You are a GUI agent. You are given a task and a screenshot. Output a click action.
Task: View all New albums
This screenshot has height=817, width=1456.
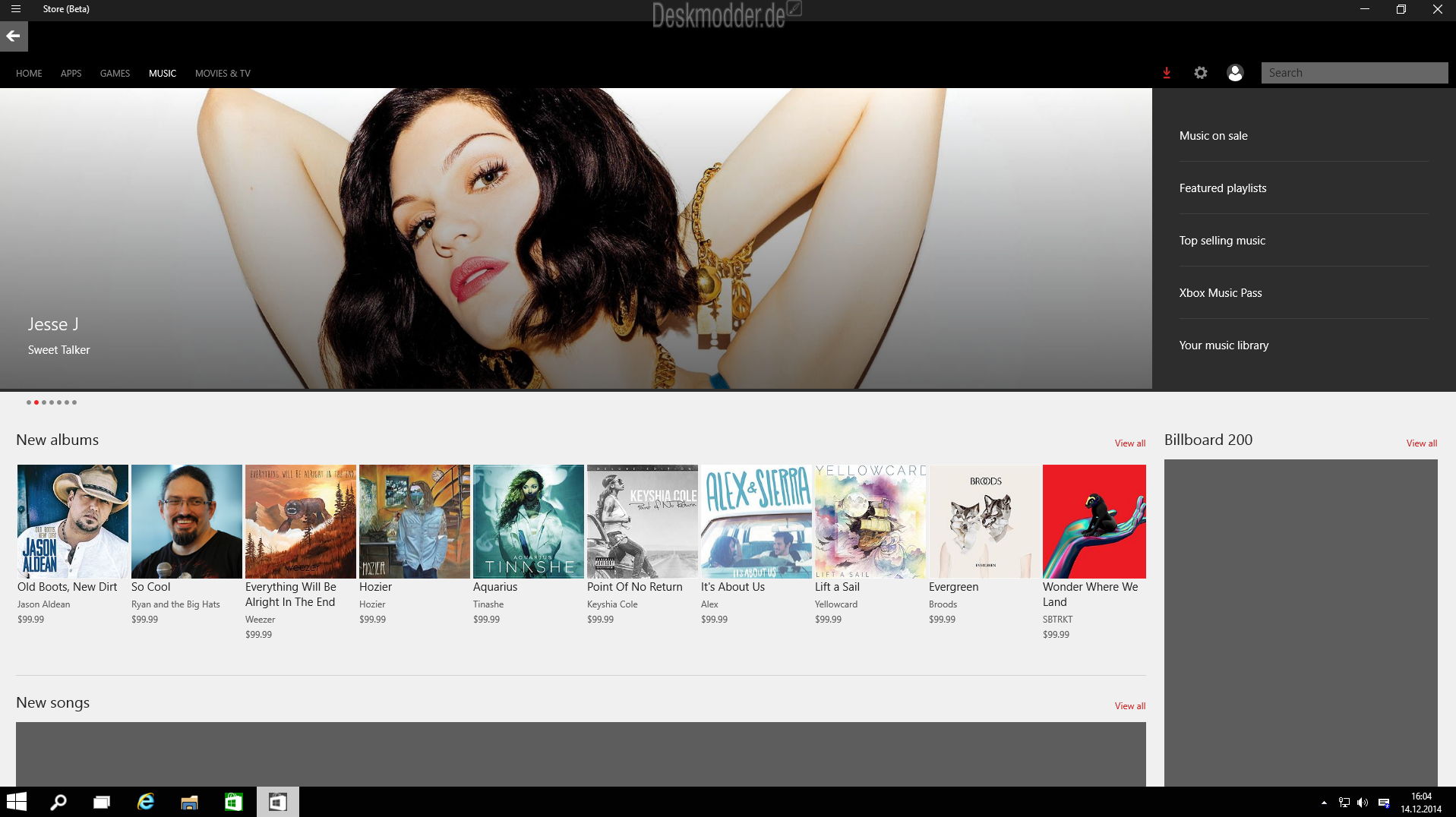1129,443
